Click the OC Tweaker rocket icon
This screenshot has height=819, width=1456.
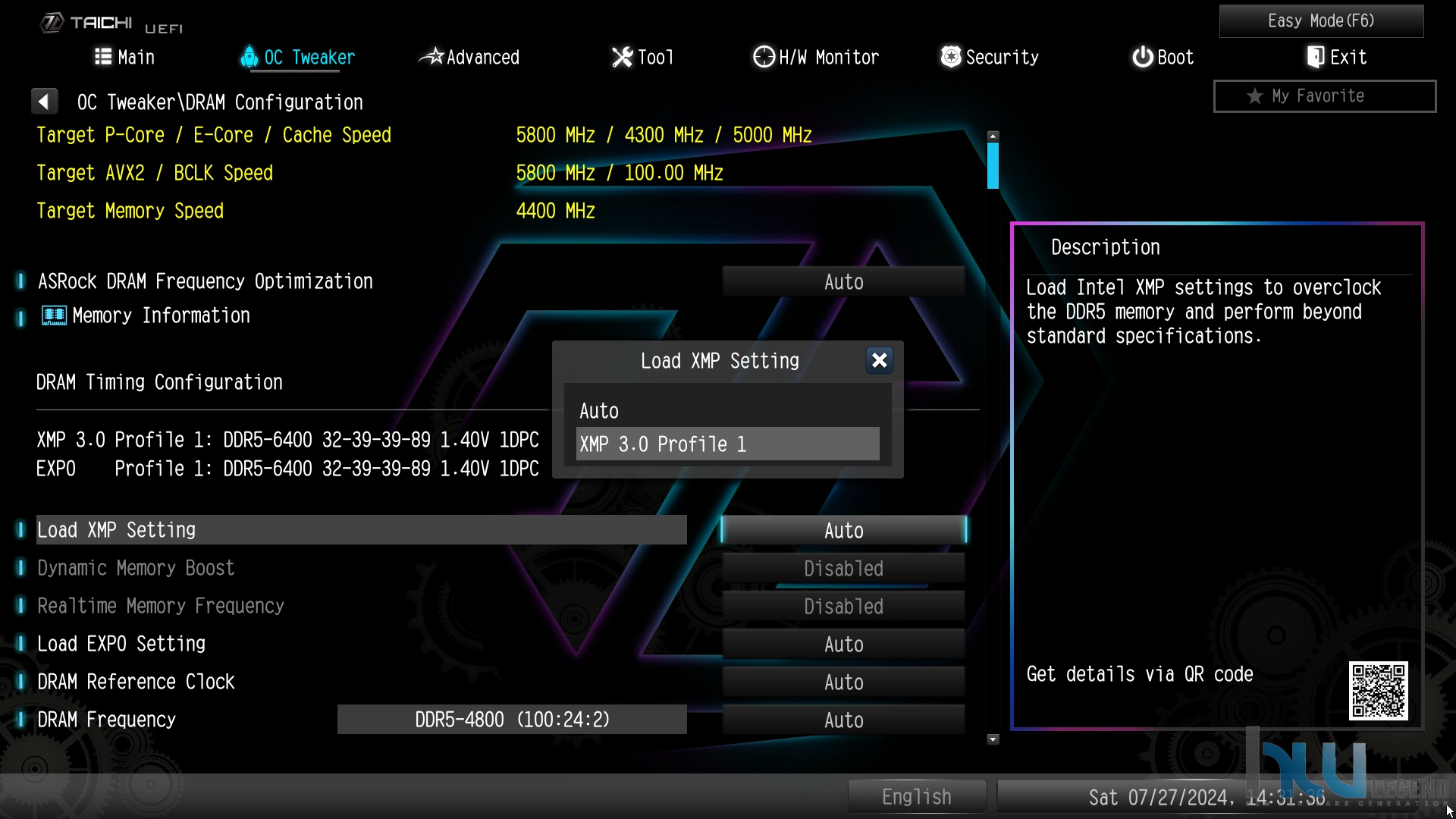(249, 56)
